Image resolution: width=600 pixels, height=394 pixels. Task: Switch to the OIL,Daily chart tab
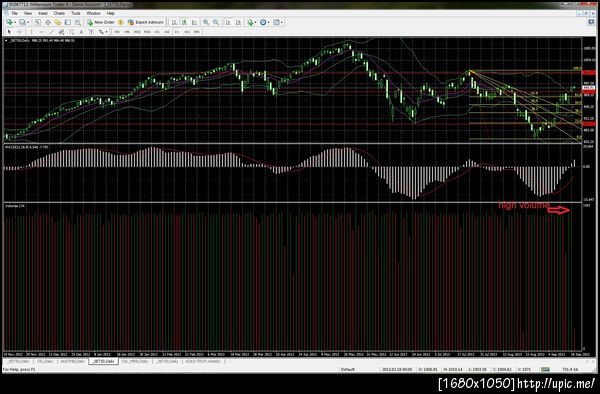pos(45,361)
